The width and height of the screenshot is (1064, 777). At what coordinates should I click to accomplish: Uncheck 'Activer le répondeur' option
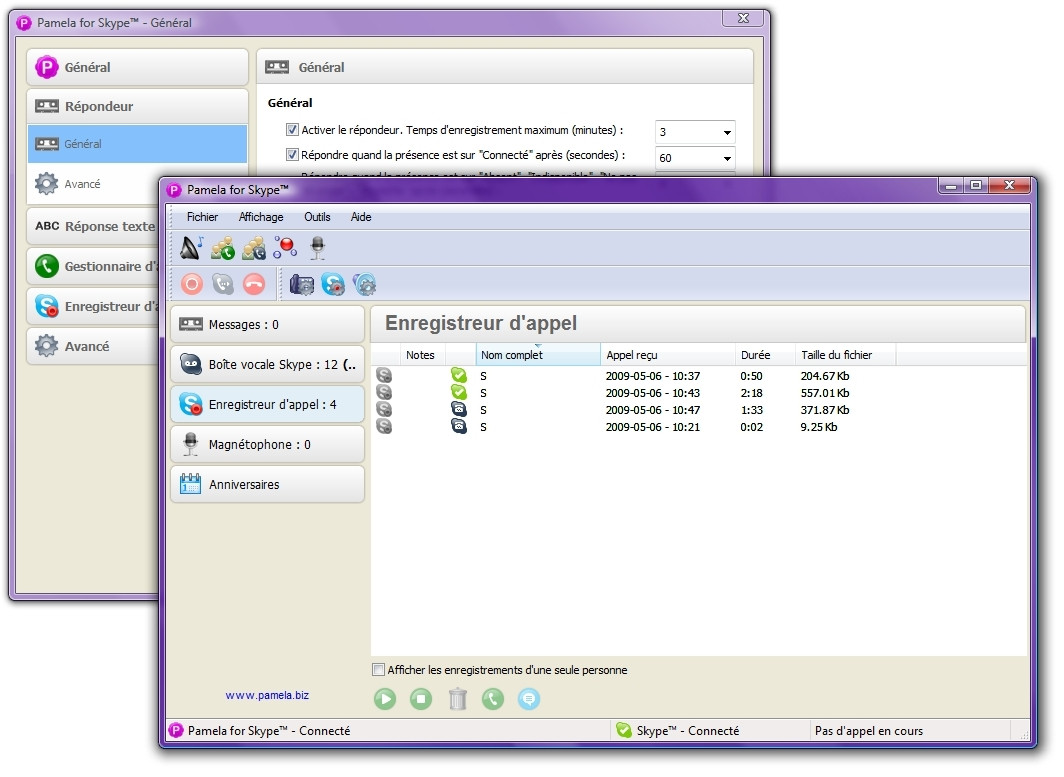click(x=293, y=130)
